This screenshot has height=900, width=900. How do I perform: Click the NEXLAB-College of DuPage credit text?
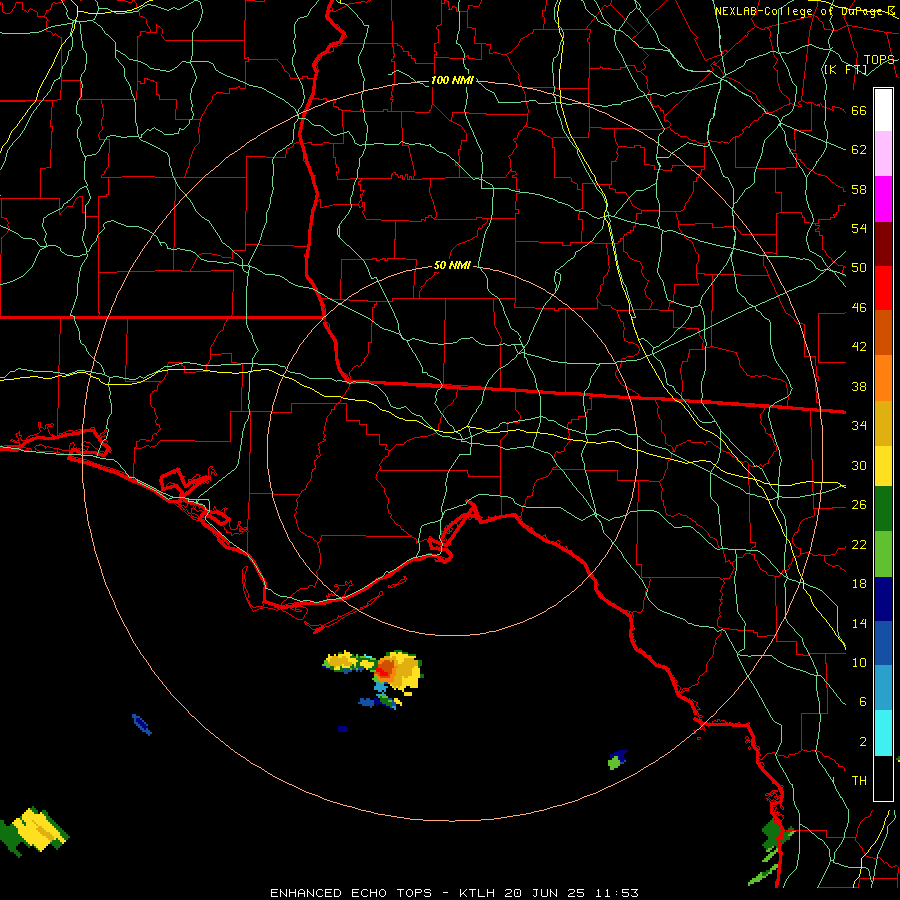(x=804, y=11)
